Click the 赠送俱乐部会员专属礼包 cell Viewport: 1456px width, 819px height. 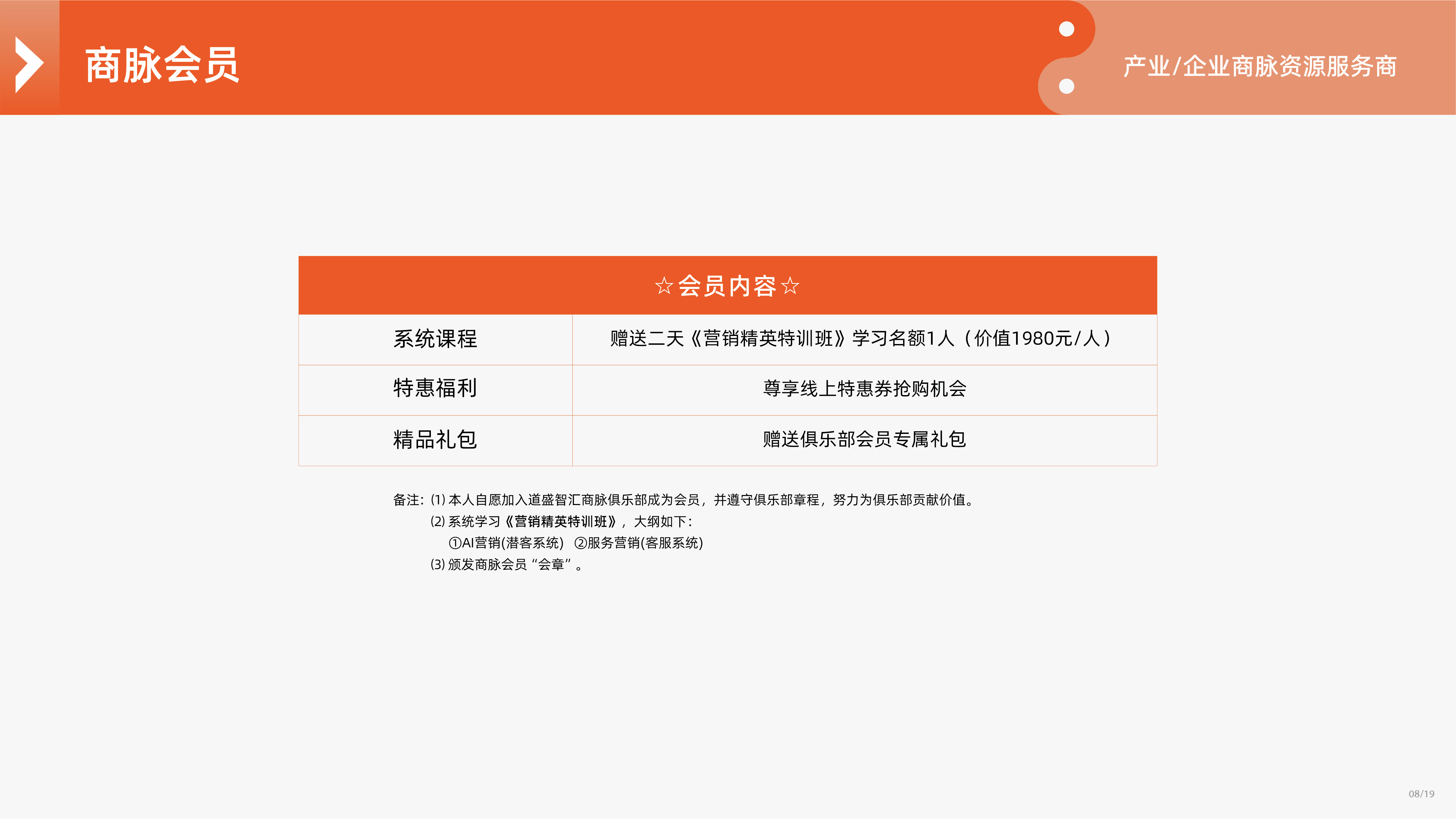click(865, 440)
